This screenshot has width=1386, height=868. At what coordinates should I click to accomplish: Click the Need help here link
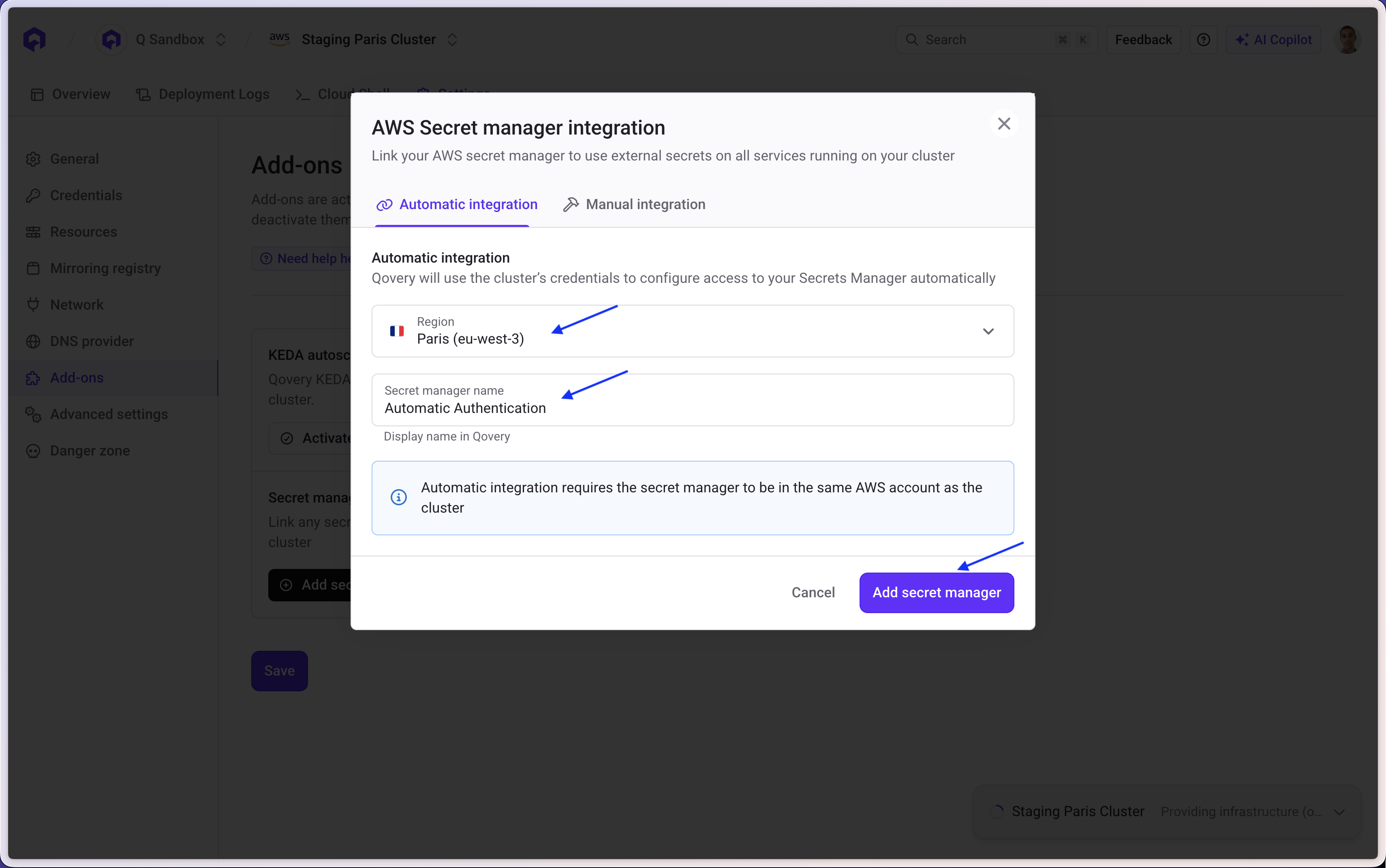[302, 259]
